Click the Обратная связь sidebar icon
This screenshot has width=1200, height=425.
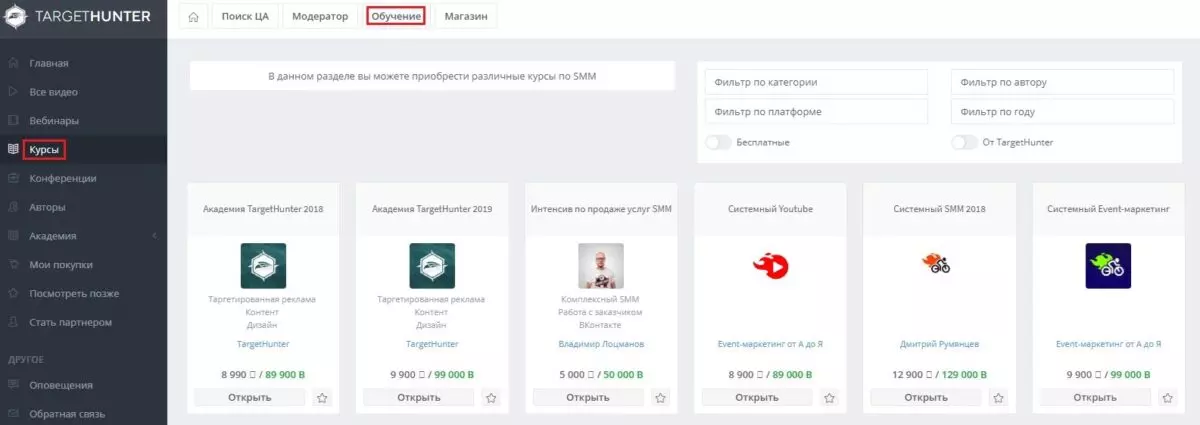(x=13, y=414)
